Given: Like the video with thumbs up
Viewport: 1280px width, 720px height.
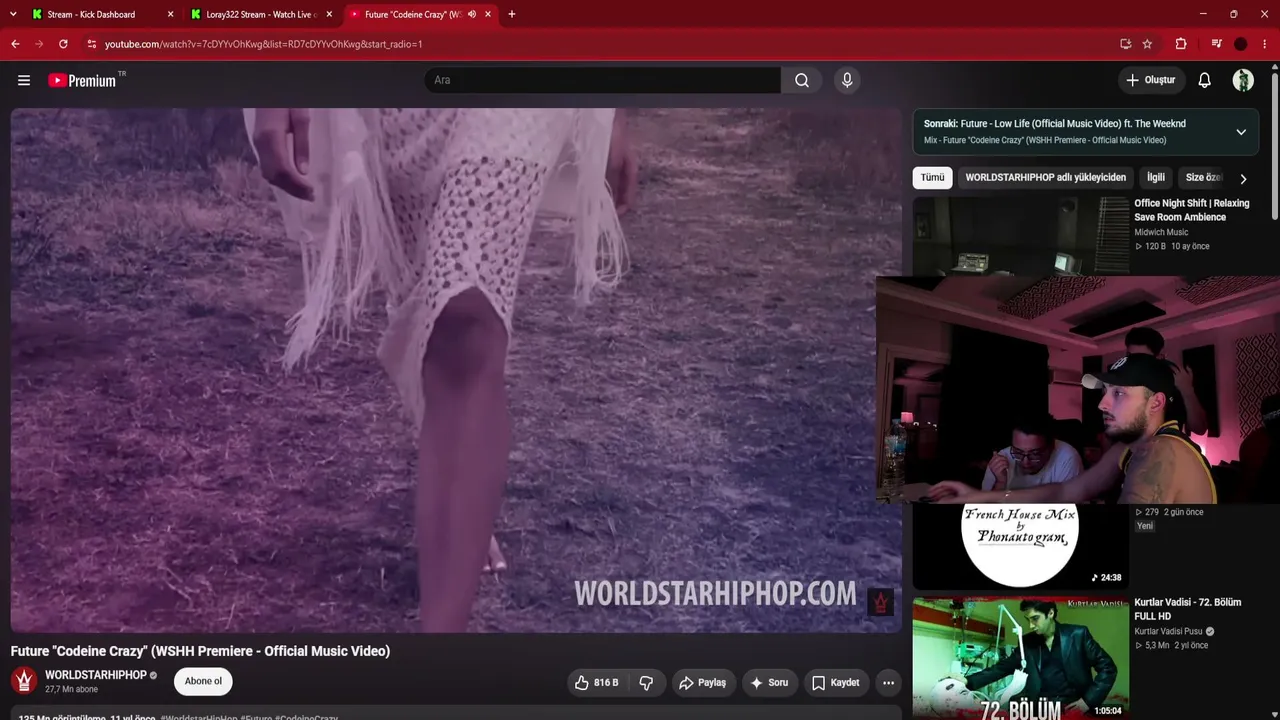Looking at the screenshot, I should click(596, 683).
